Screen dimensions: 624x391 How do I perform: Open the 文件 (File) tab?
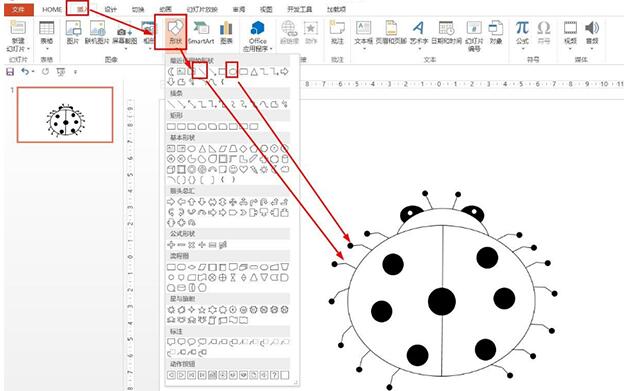[18, 9]
